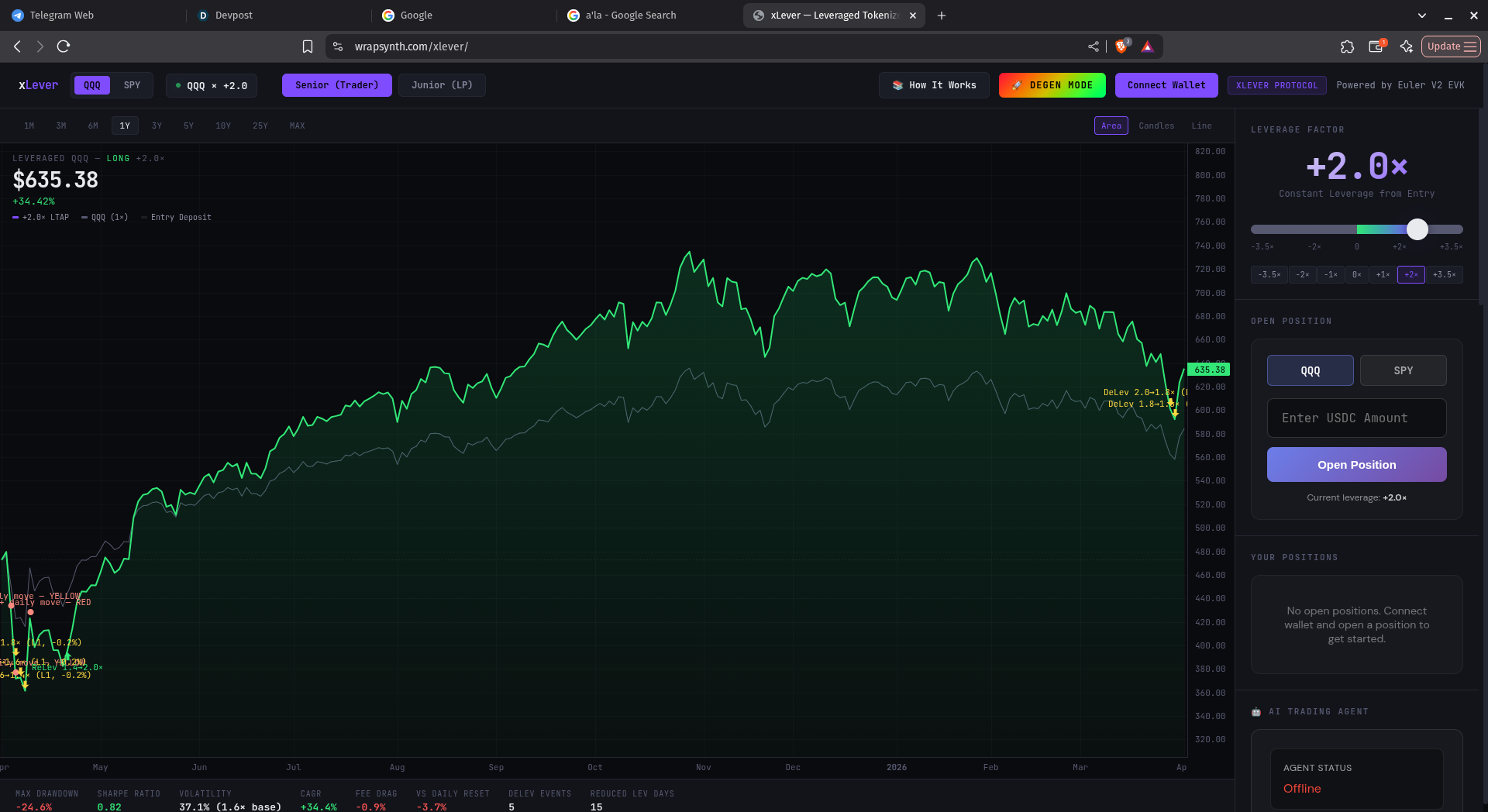Reload the xLever page

(64, 46)
